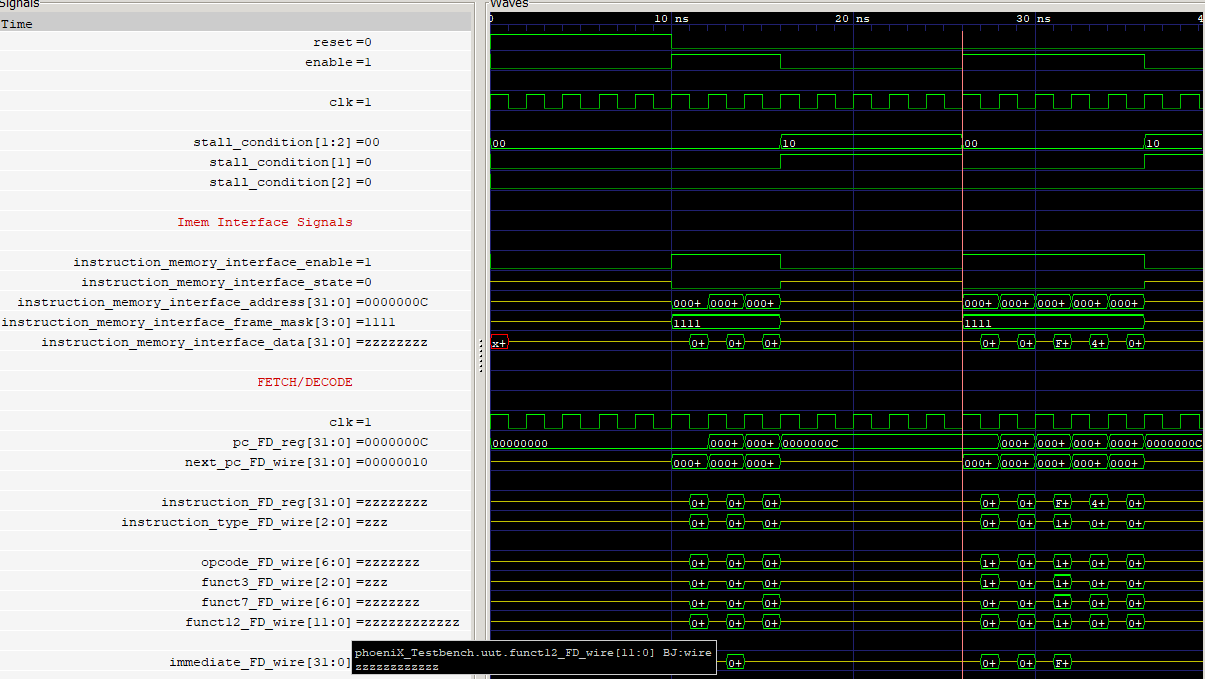Image resolution: width=1205 pixels, height=679 pixels.
Task: Click the red x+ value in data wave
Action: [x=499, y=342]
